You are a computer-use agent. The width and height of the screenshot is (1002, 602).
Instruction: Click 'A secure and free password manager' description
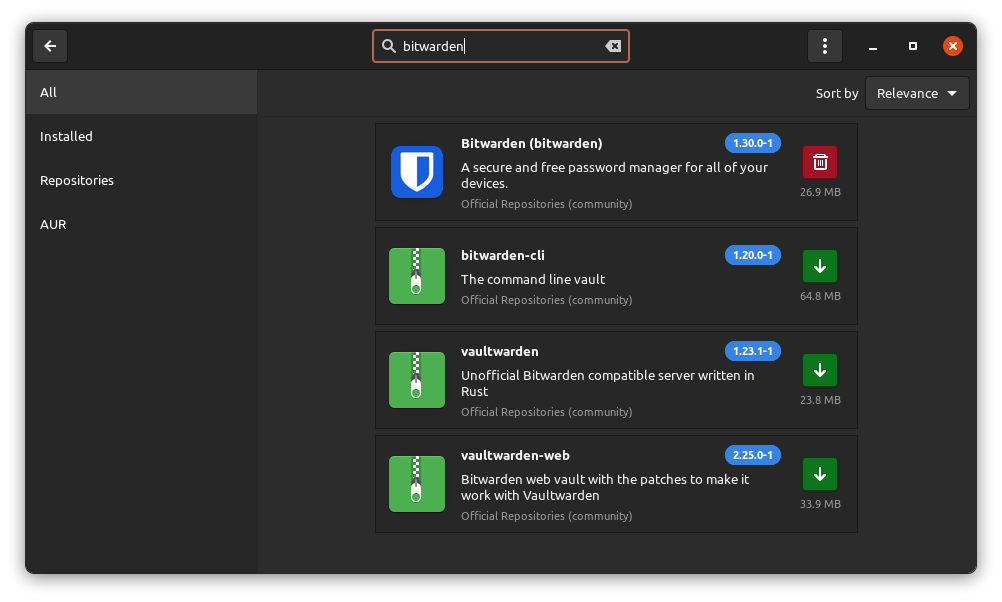[x=614, y=175]
